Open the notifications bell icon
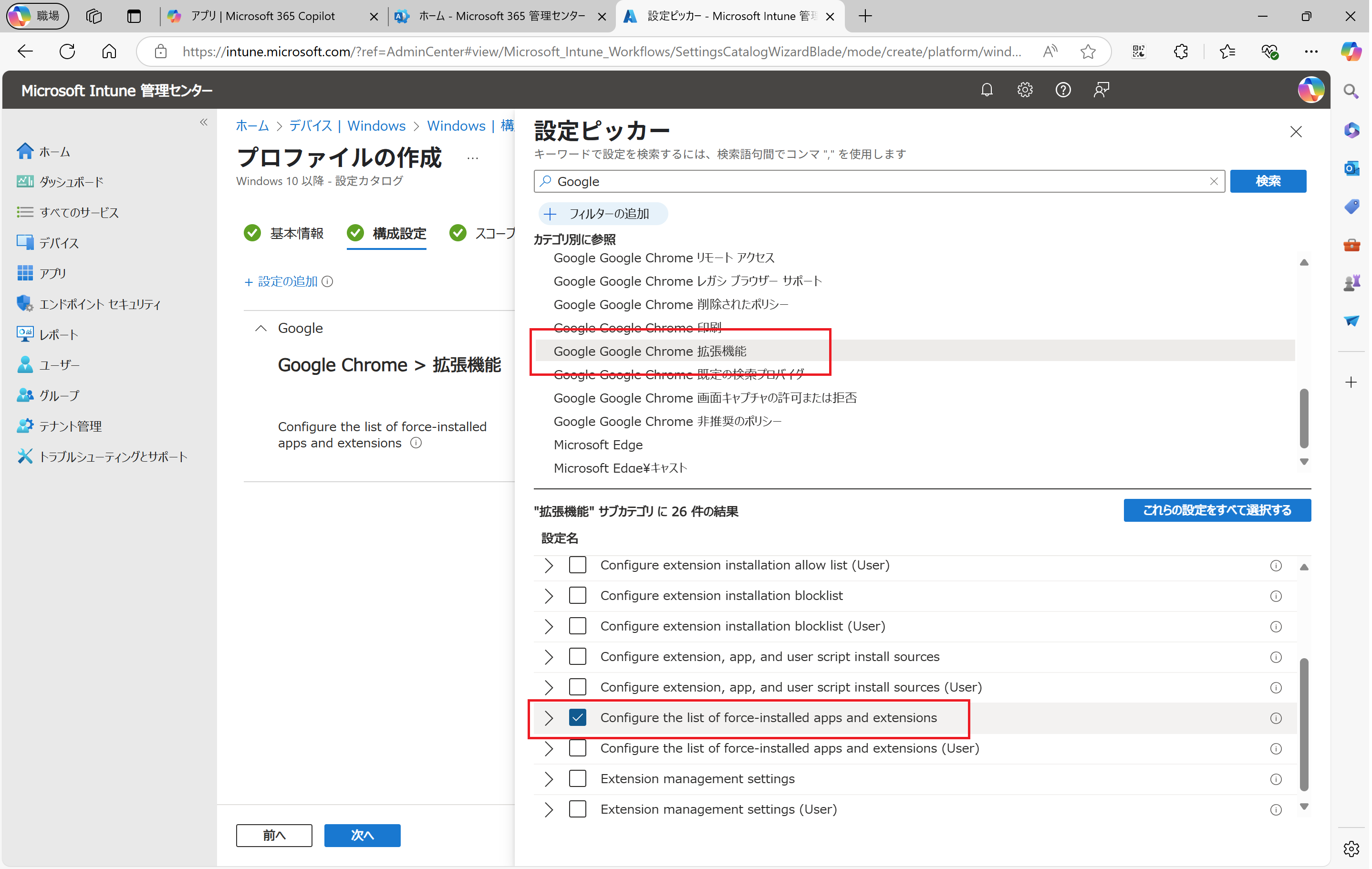This screenshot has height=869, width=1372. [x=987, y=90]
